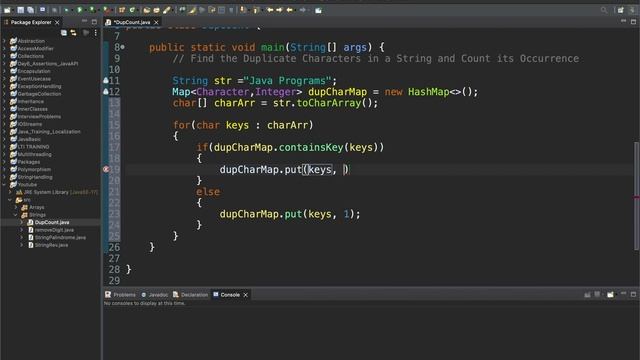640x360 pixels.
Task: Run the program with green Run button
Action: [x=80, y=10]
